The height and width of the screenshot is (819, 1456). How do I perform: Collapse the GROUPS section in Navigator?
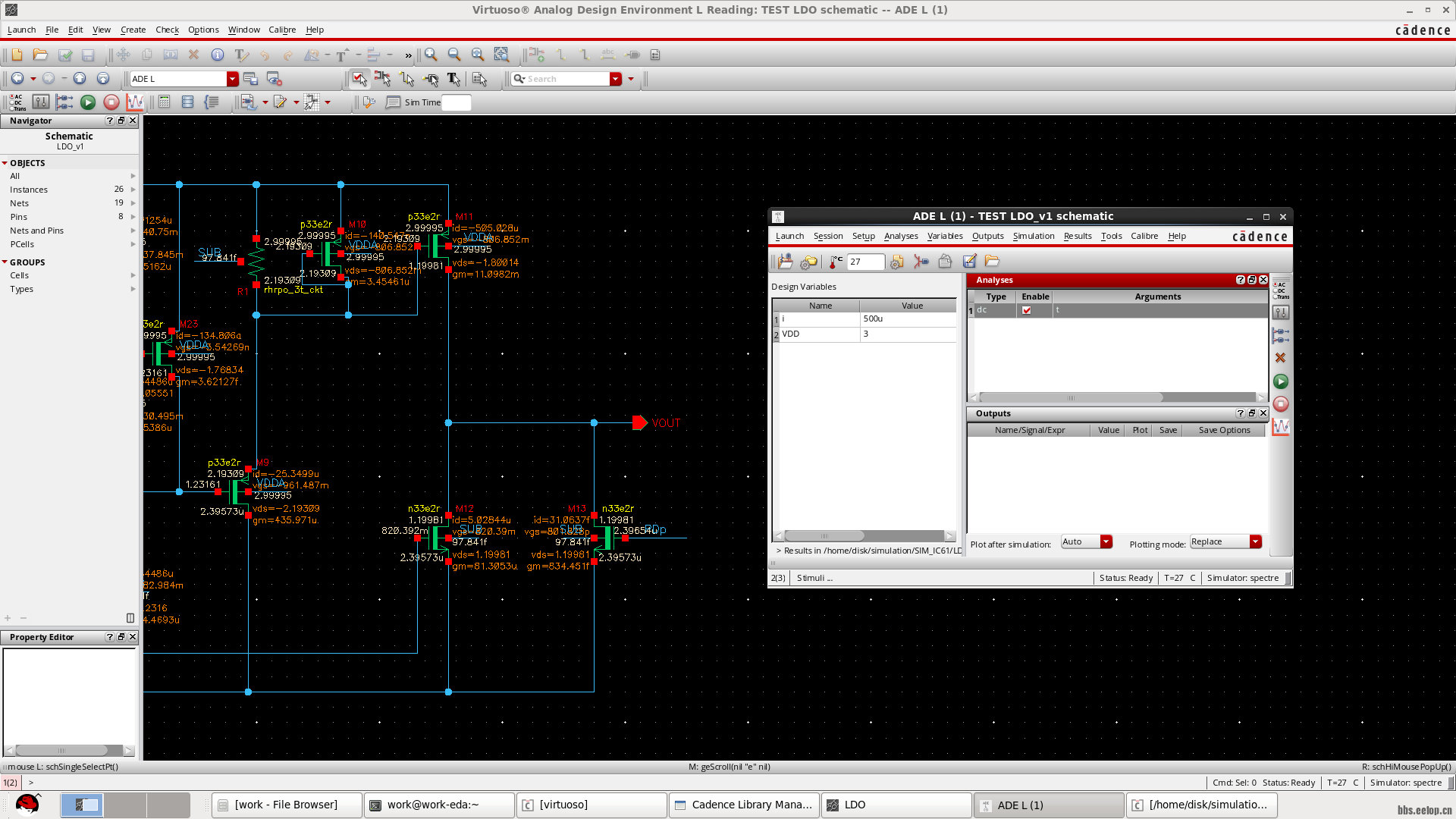5,262
